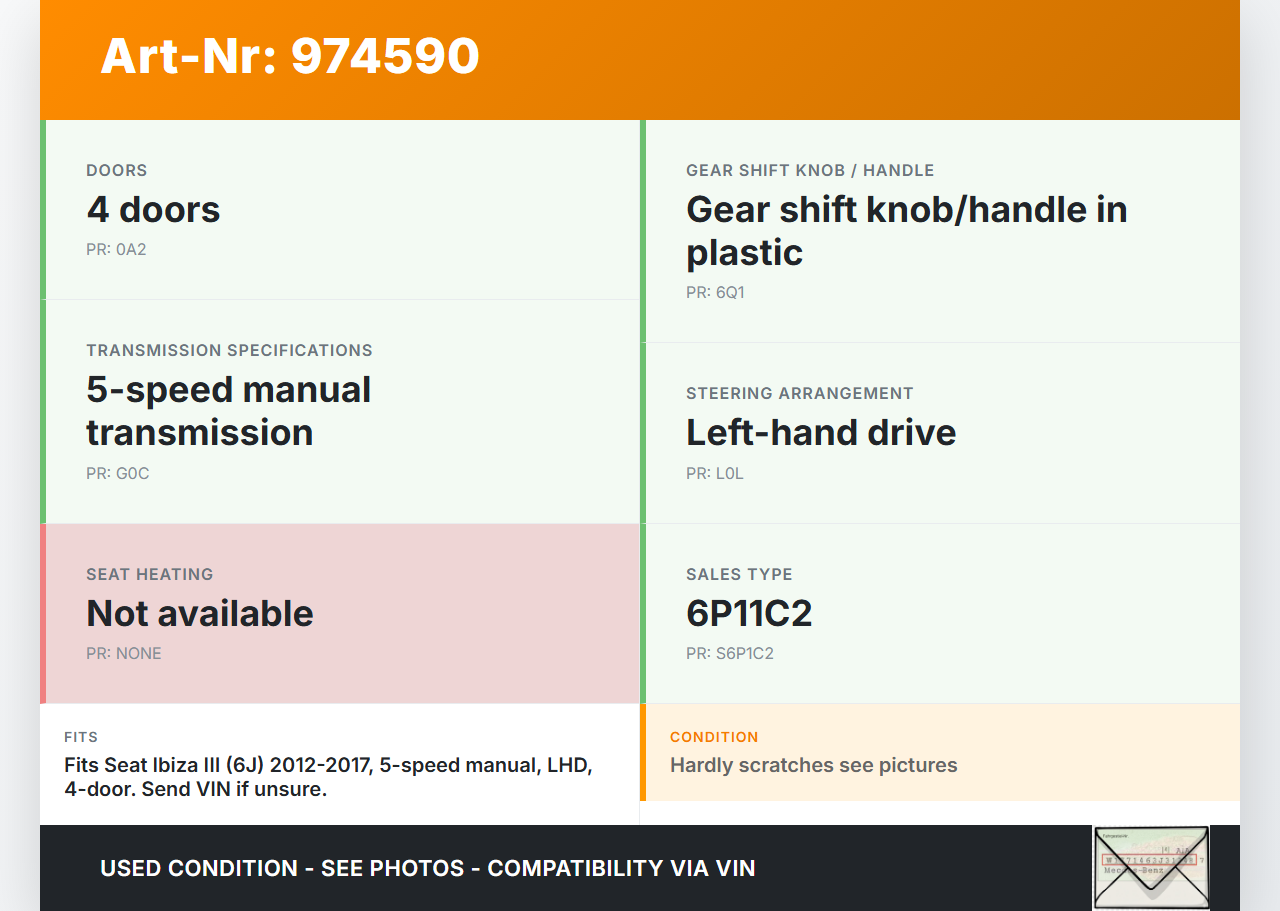The height and width of the screenshot is (911, 1280).
Task: Click the PR: 0A2 code
Action: click(x=116, y=250)
